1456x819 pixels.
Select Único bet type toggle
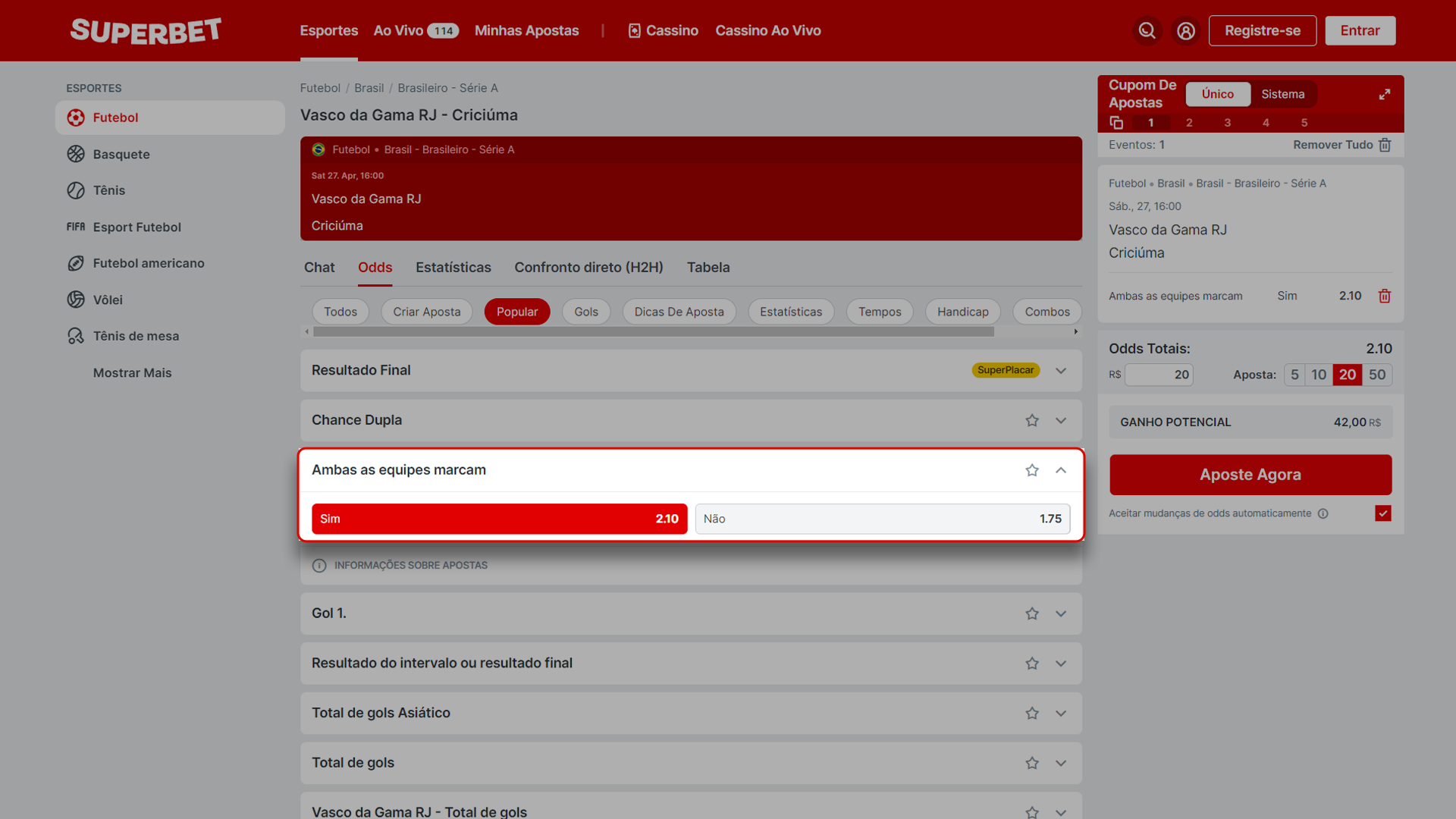pyautogui.click(x=1218, y=94)
